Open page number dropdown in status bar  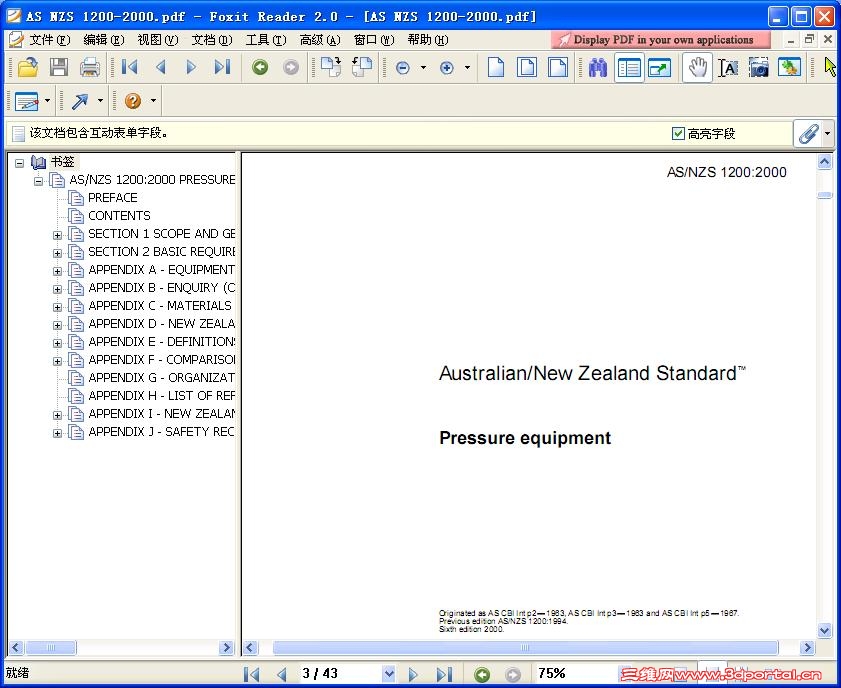tap(389, 674)
